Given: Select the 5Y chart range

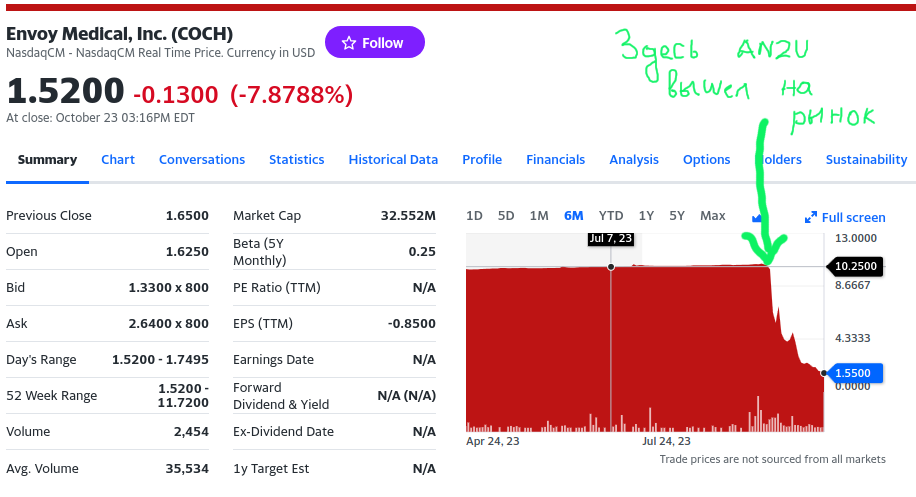Looking at the screenshot, I should [677, 216].
